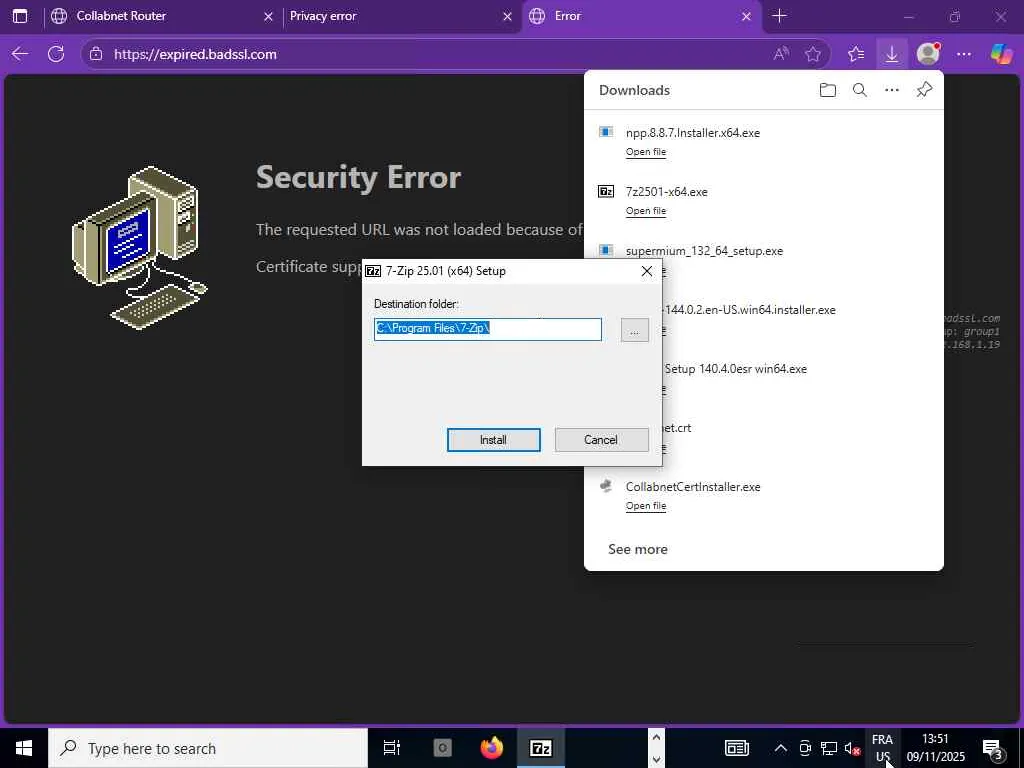Refresh the current page
This screenshot has width=1024, height=768.
(56, 54)
